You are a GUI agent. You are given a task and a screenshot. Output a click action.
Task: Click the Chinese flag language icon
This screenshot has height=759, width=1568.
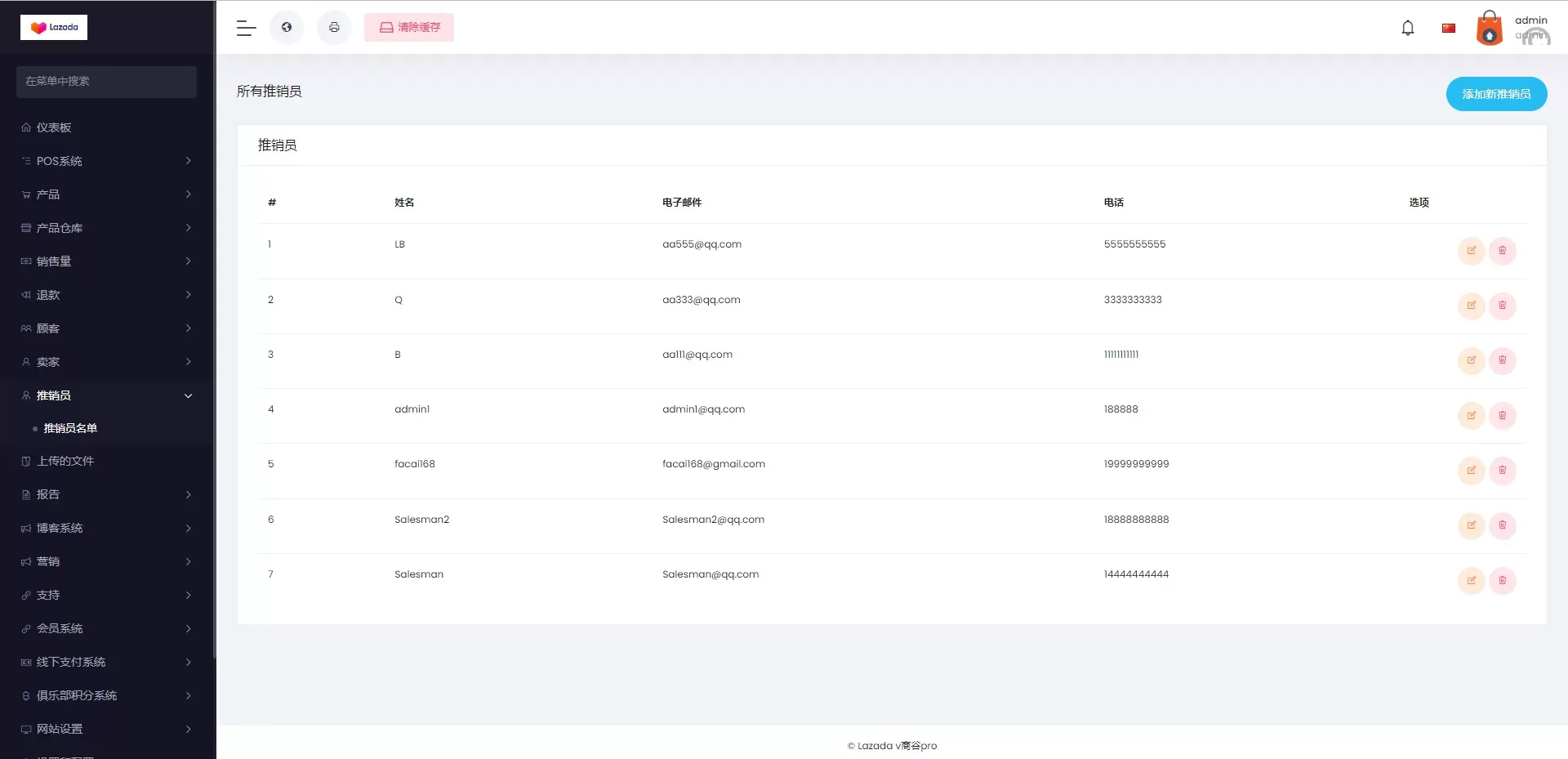click(x=1448, y=29)
